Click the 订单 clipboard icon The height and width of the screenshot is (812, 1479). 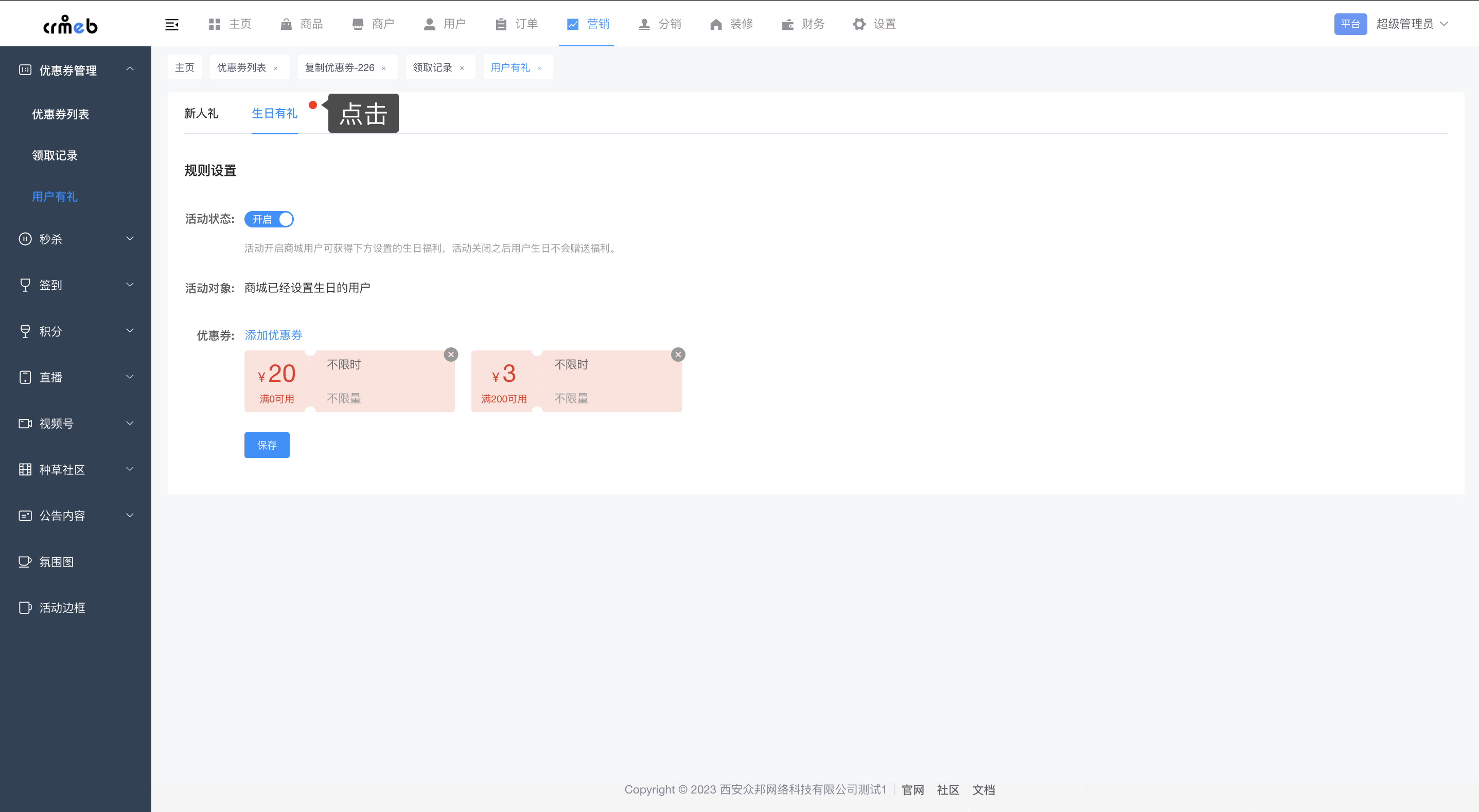[x=501, y=24]
